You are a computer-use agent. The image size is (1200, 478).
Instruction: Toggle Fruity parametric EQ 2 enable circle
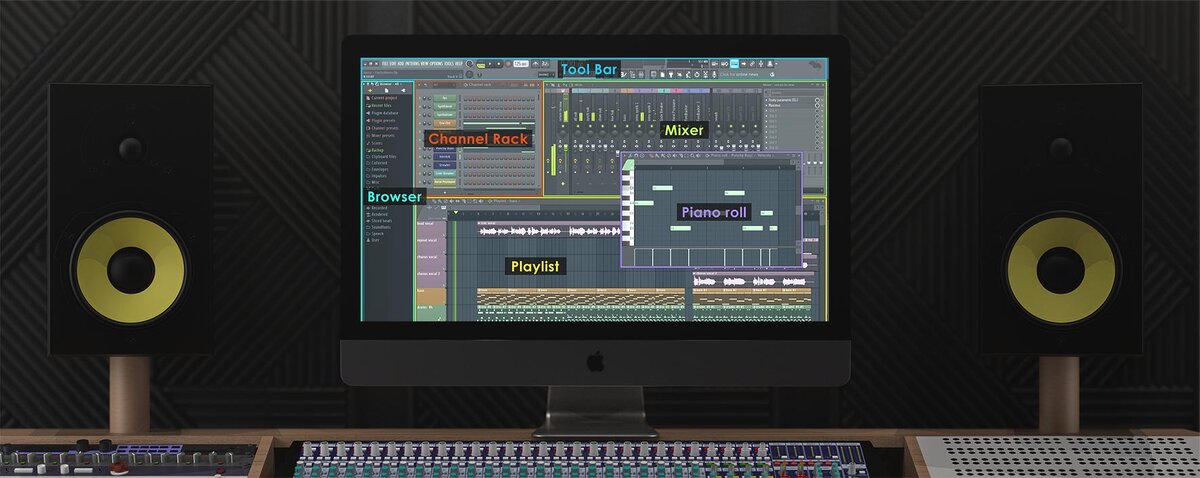[817, 100]
